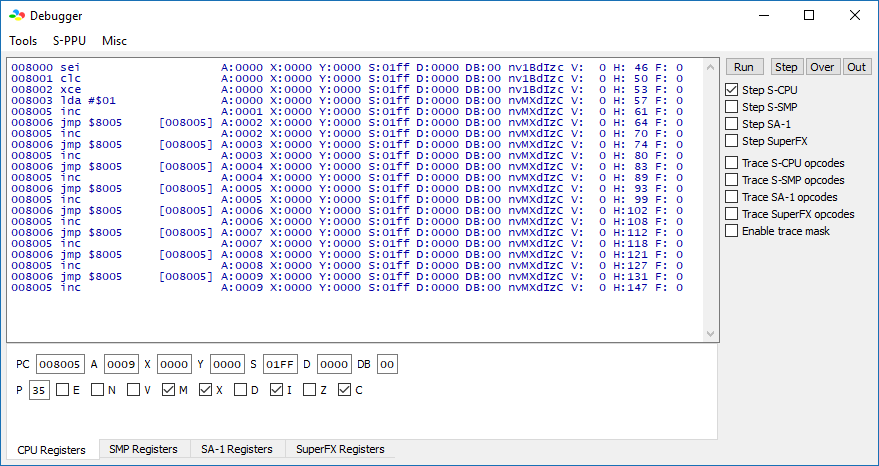Click the last trace line with H:147

(347, 288)
